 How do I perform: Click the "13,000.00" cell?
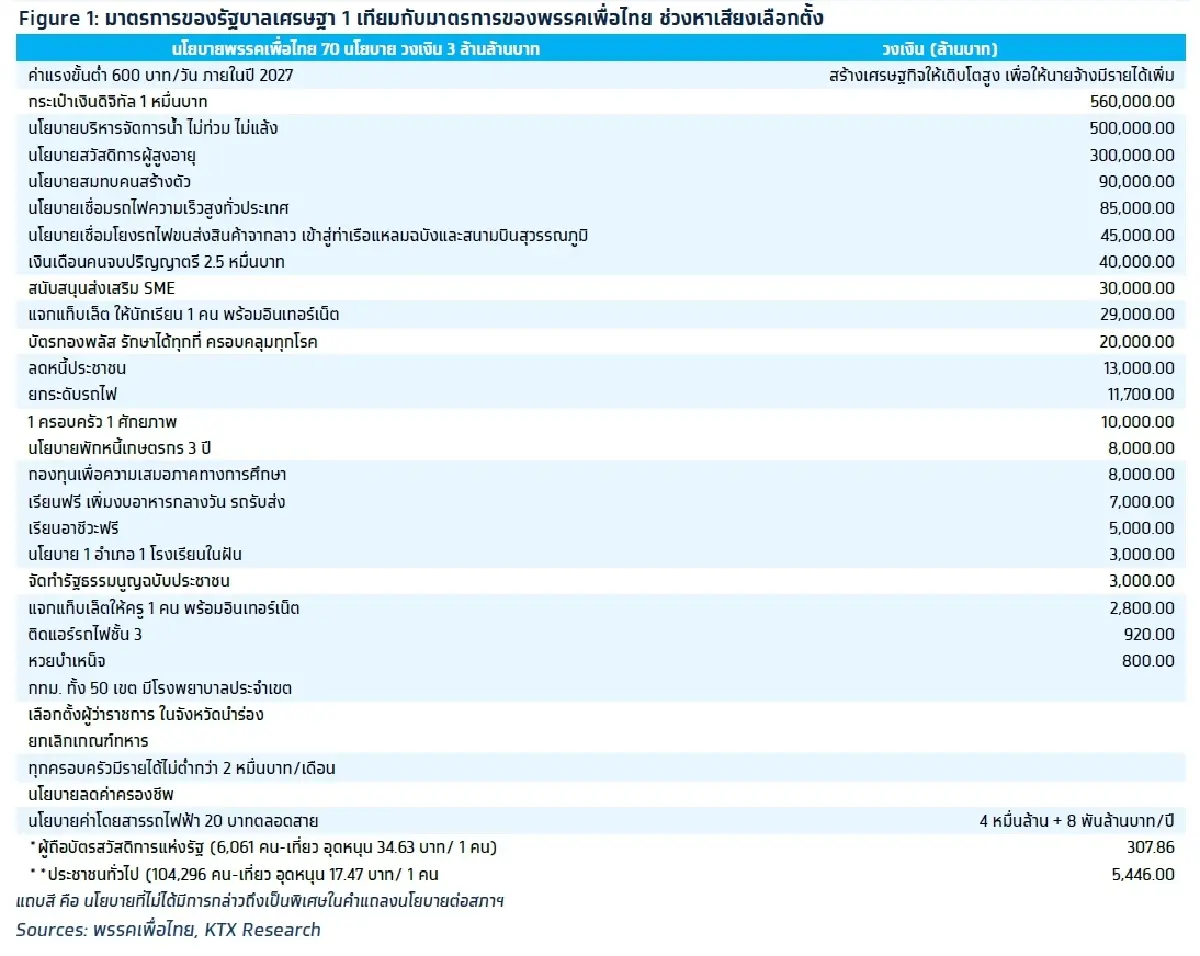pos(1137,368)
